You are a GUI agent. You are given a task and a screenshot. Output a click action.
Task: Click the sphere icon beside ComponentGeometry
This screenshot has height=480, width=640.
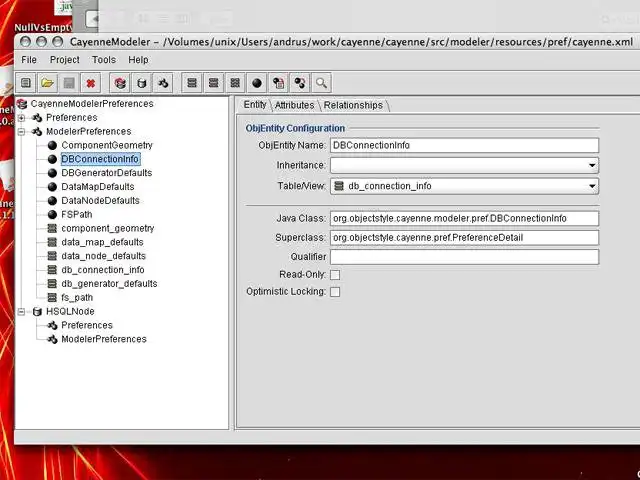[x=52, y=145]
